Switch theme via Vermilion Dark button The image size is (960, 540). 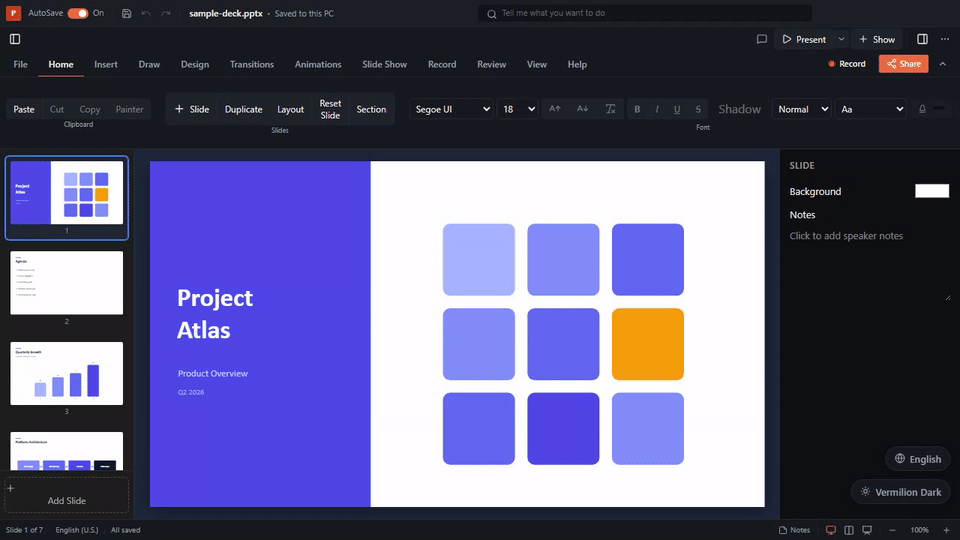(x=901, y=492)
